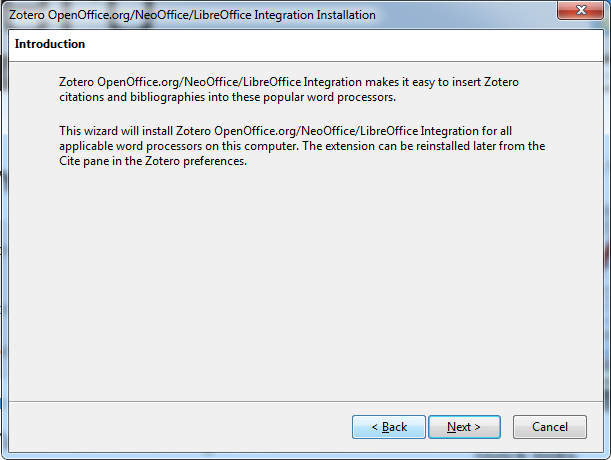Close the installer with the red X
Image resolution: width=611 pixels, height=460 pixels.
pos(581,10)
